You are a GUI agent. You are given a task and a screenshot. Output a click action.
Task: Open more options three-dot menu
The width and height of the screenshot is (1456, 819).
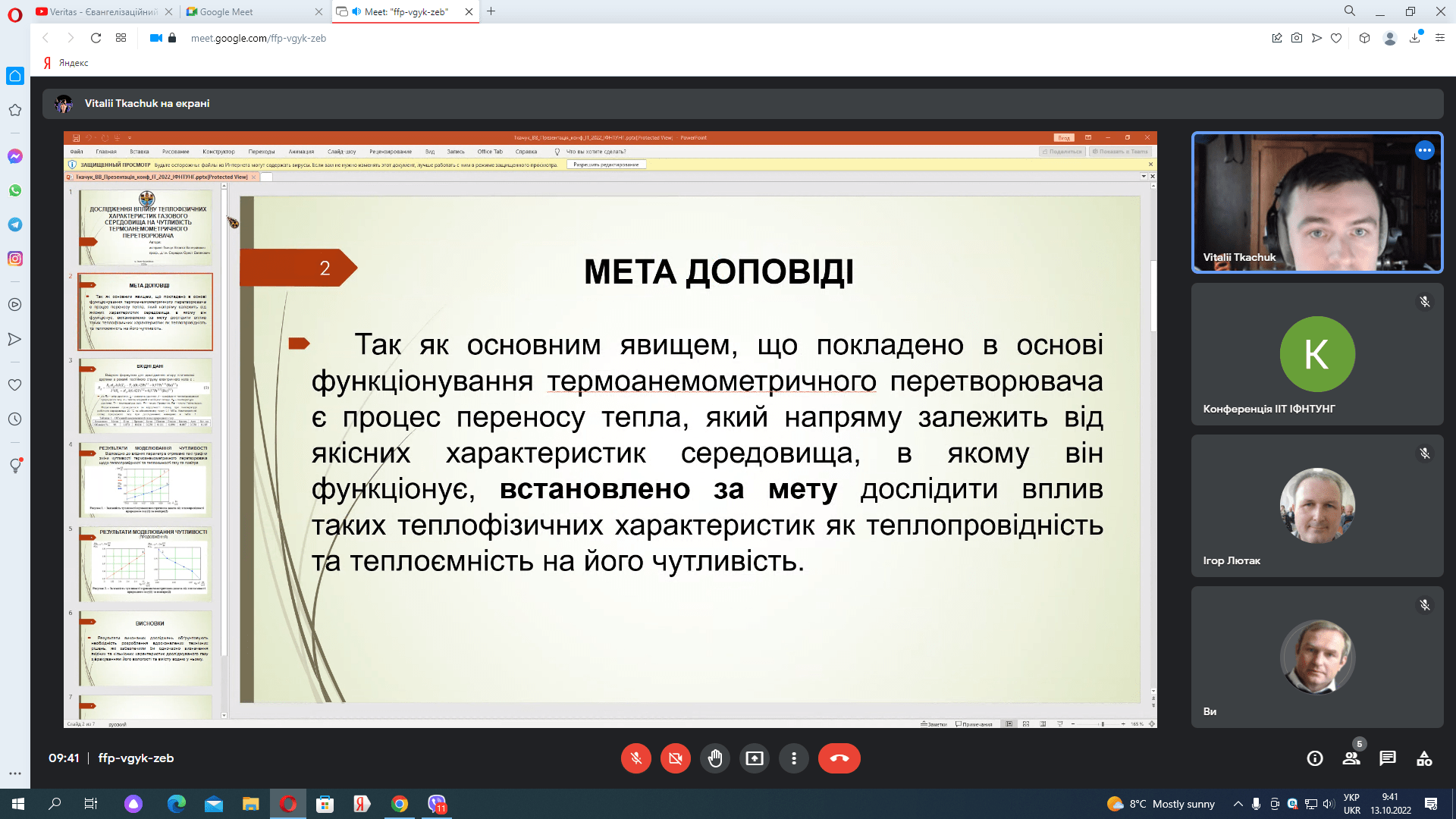tap(794, 758)
